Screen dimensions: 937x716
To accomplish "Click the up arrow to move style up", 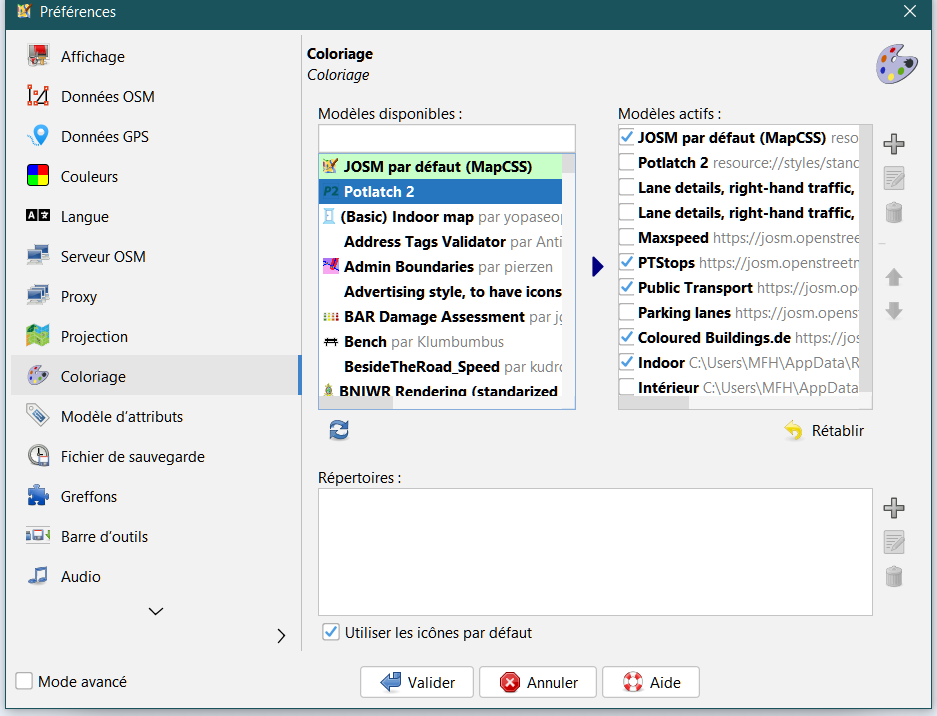I will coord(894,277).
